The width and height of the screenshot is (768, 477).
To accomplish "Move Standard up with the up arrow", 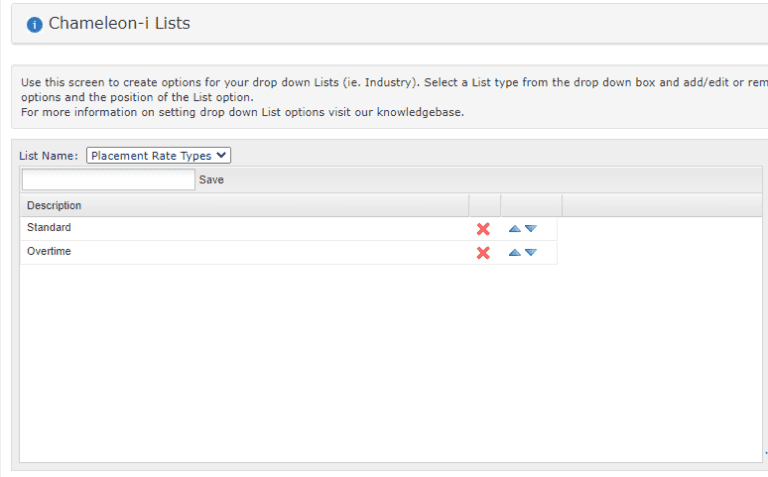I will pyautogui.click(x=514, y=229).
